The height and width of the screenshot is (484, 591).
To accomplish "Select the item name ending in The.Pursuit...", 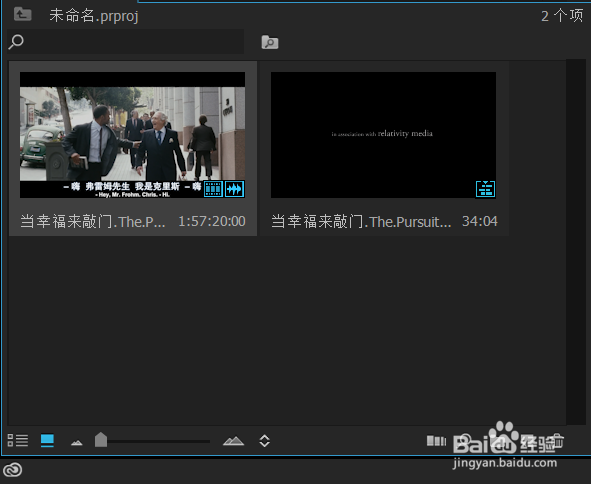I will 361,221.
